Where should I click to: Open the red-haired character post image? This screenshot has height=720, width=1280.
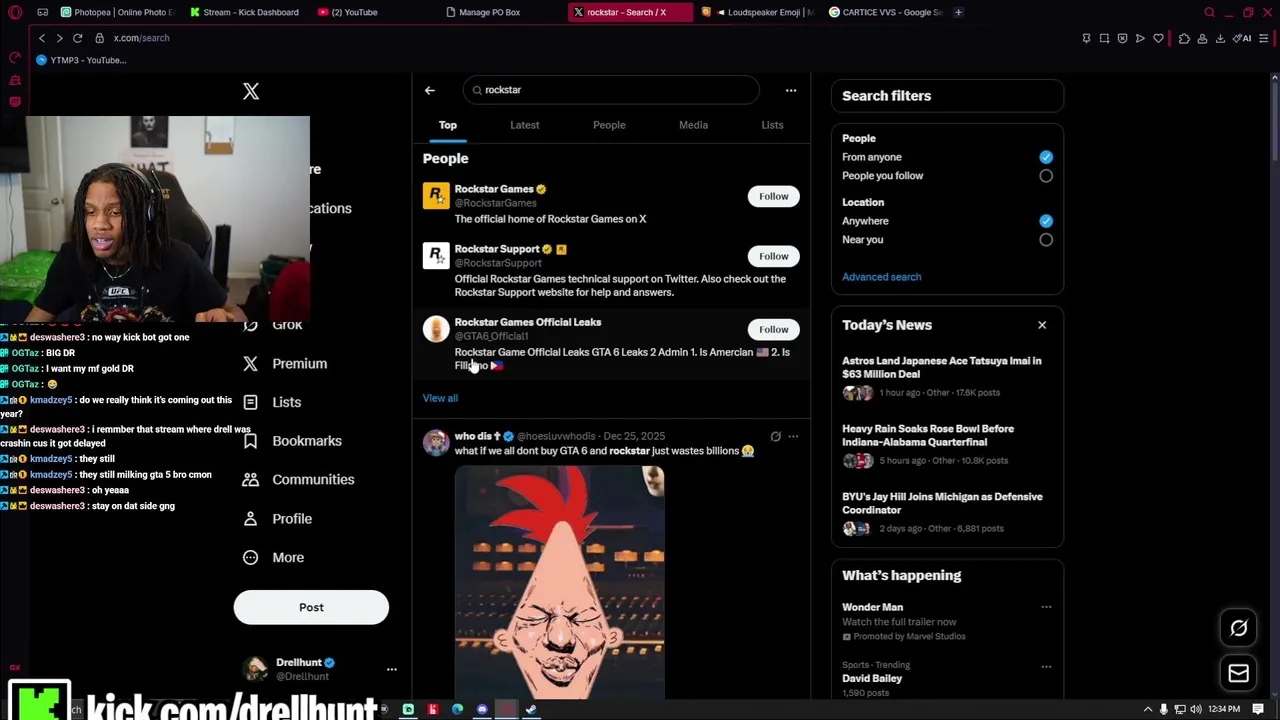tap(559, 582)
